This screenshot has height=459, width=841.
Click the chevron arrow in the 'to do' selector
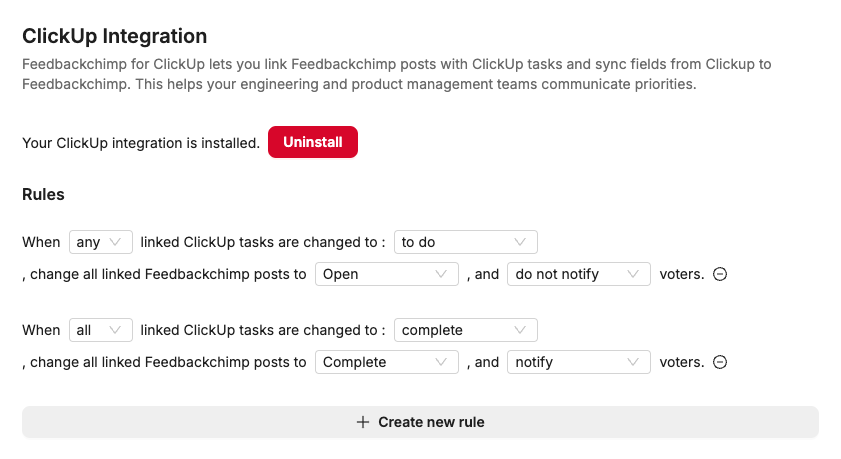pos(520,242)
